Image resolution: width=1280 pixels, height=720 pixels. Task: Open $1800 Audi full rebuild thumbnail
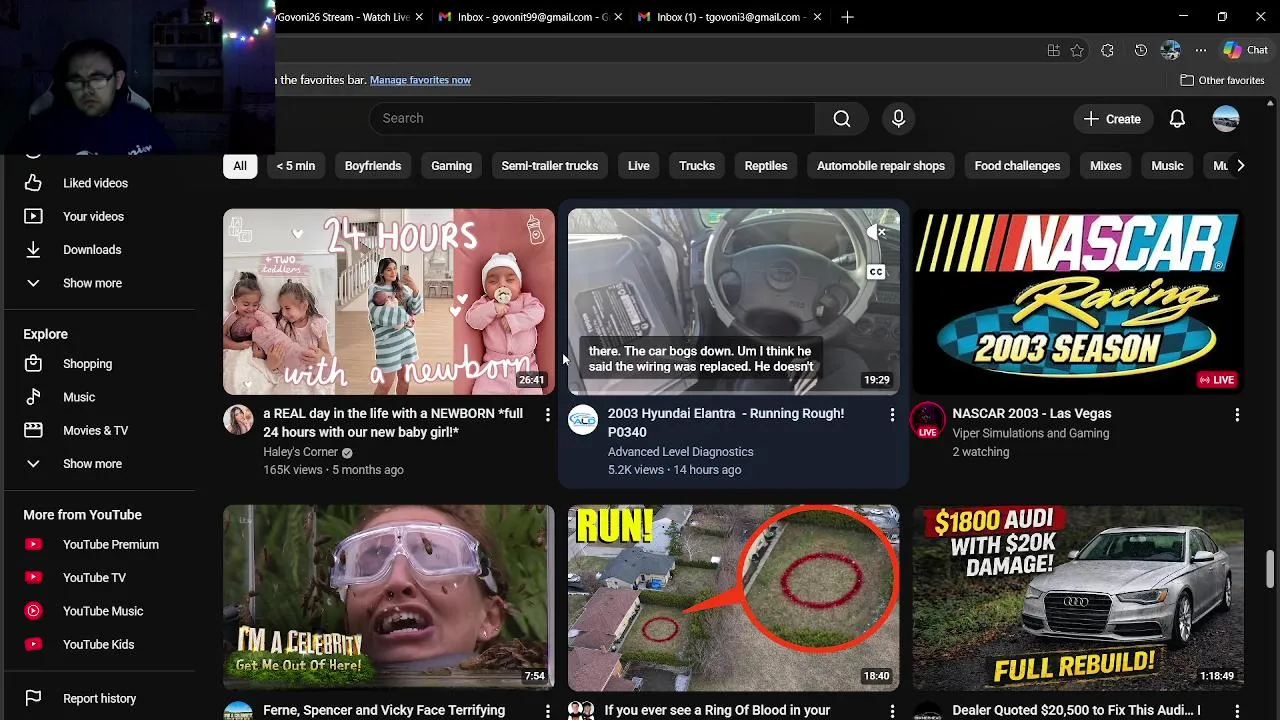1078,598
